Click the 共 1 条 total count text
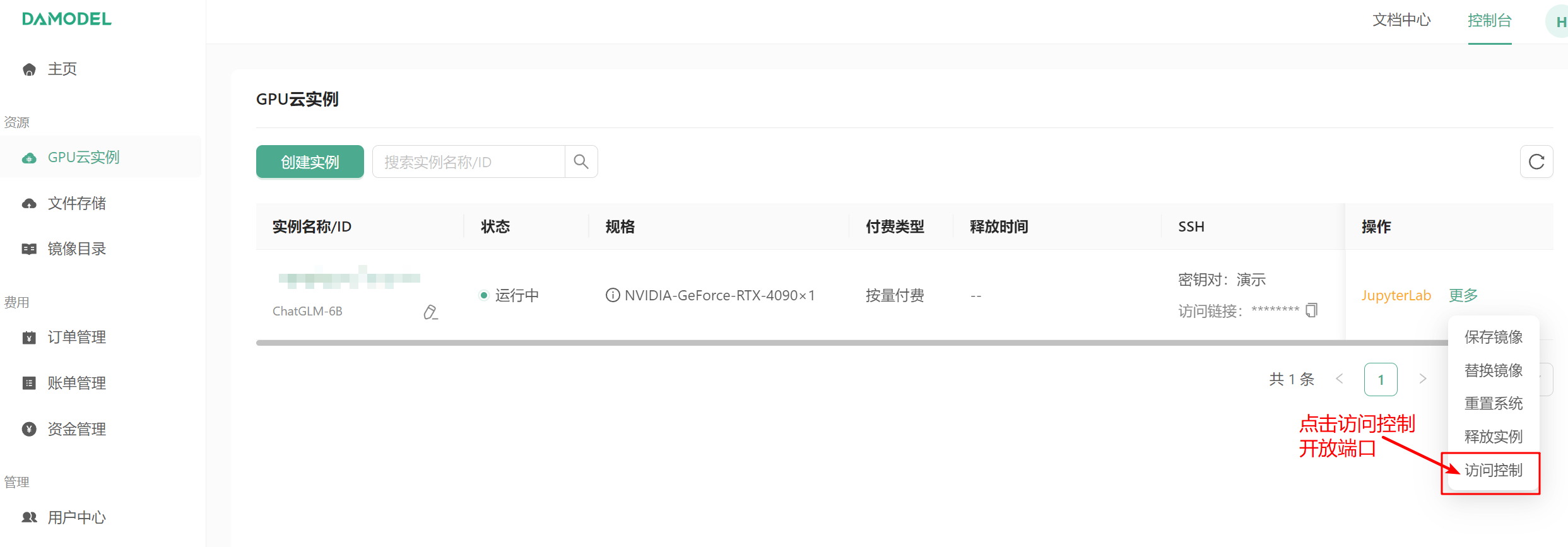 pyautogui.click(x=1292, y=379)
